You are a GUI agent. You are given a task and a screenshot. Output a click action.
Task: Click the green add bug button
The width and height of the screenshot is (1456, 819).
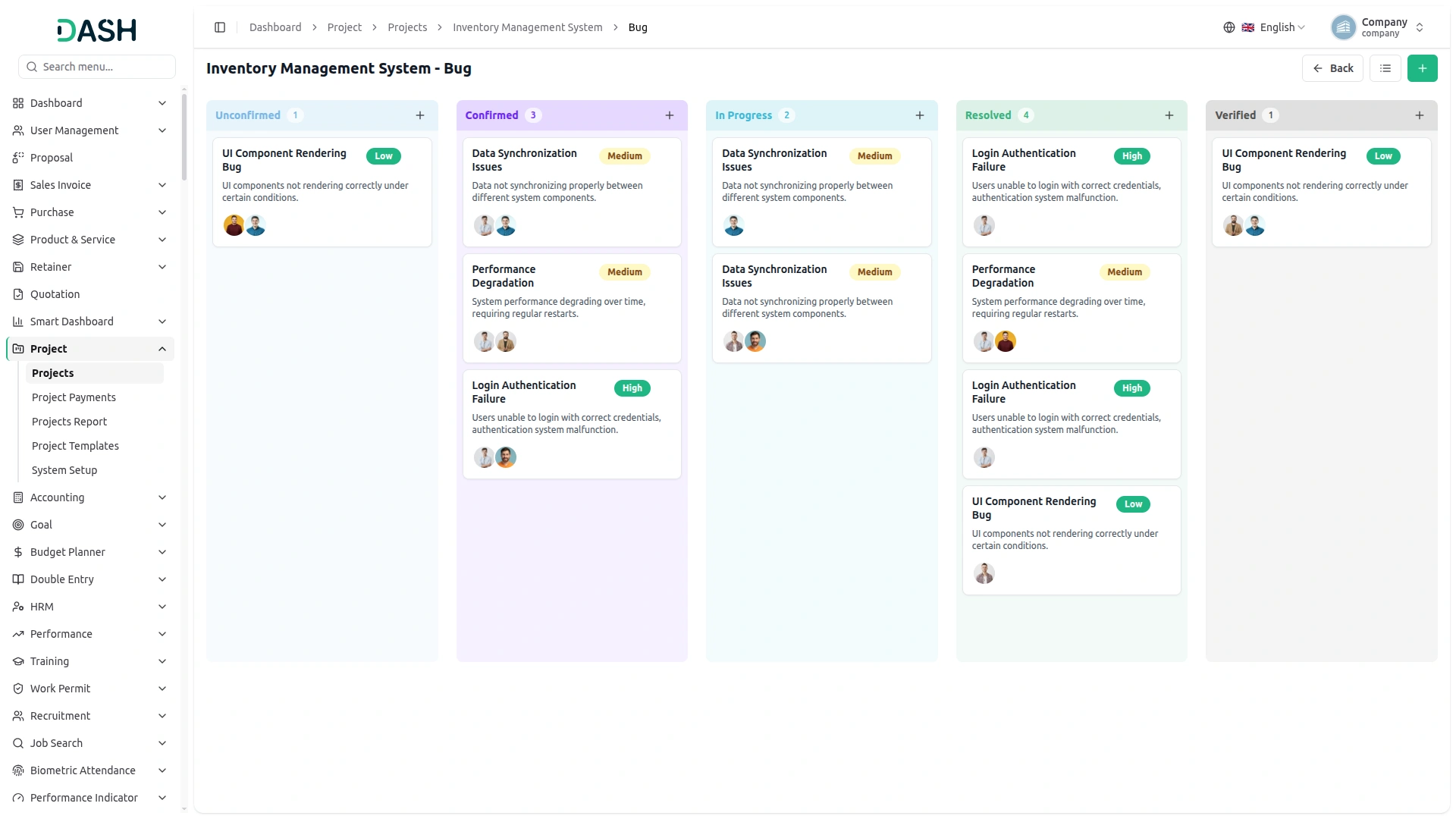pyautogui.click(x=1423, y=68)
